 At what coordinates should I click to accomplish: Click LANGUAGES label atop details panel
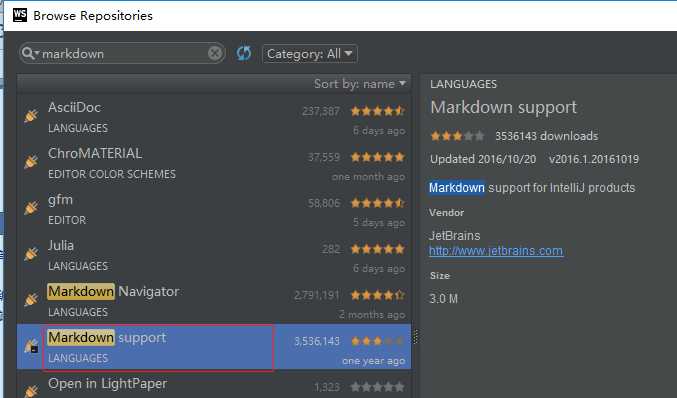click(463, 84)
